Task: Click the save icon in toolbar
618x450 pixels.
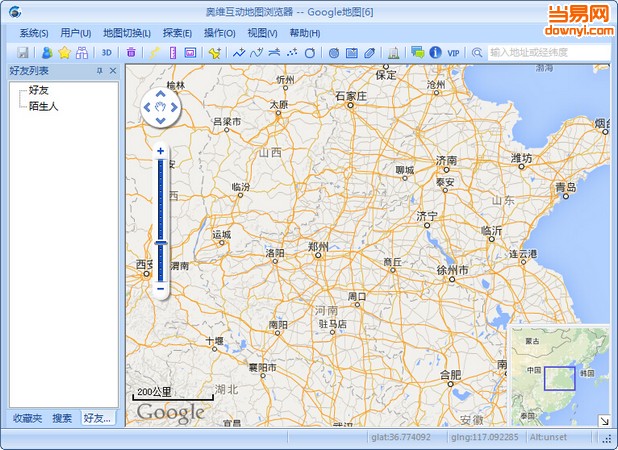Action: [22, 52]
